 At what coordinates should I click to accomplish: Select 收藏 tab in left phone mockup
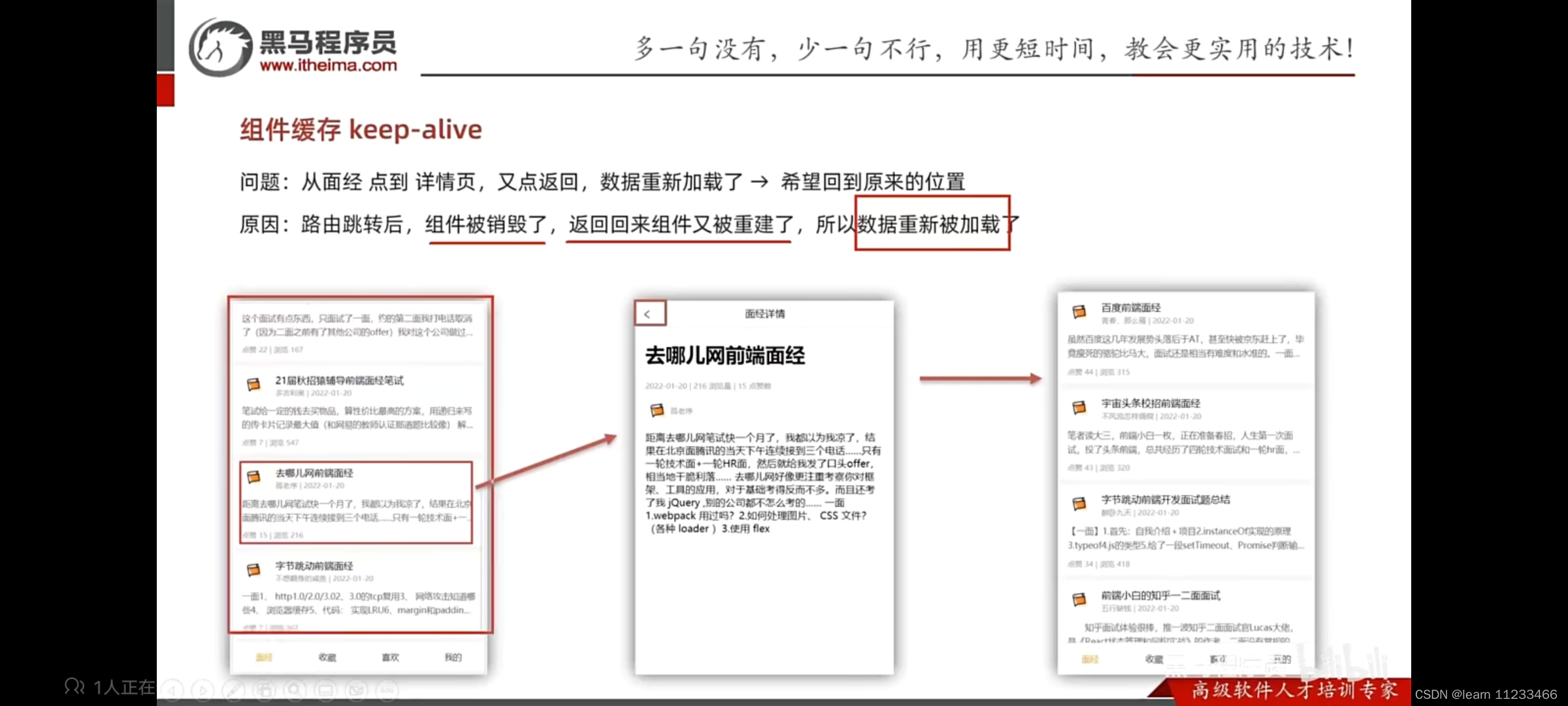[327, 657]
